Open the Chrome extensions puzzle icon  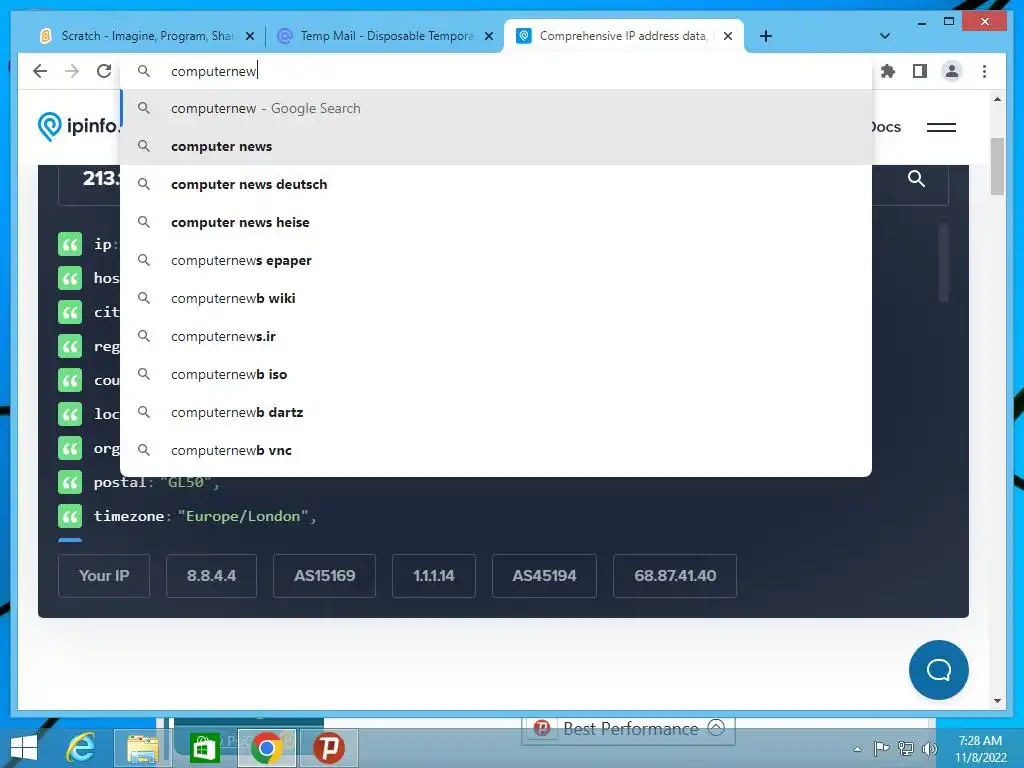coord(888,71)
